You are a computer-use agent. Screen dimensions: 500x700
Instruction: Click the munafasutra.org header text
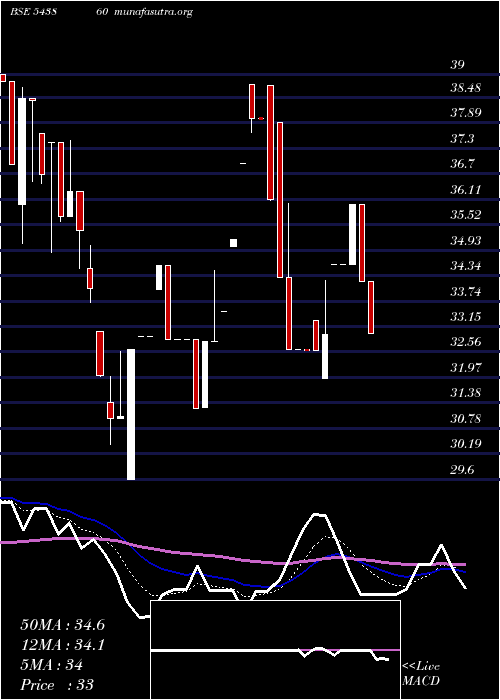[153, 12]
